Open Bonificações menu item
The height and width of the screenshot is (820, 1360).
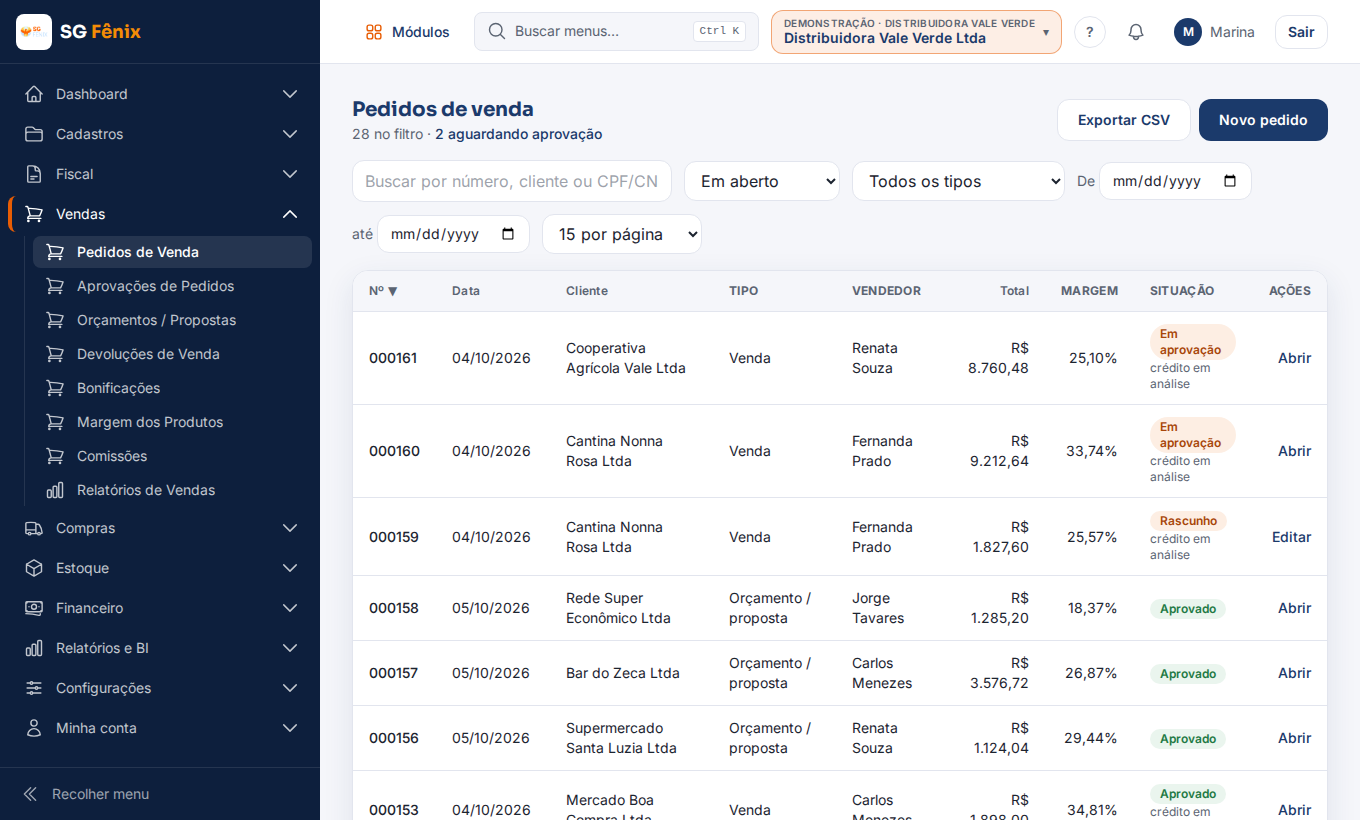(x=172, y=388)
